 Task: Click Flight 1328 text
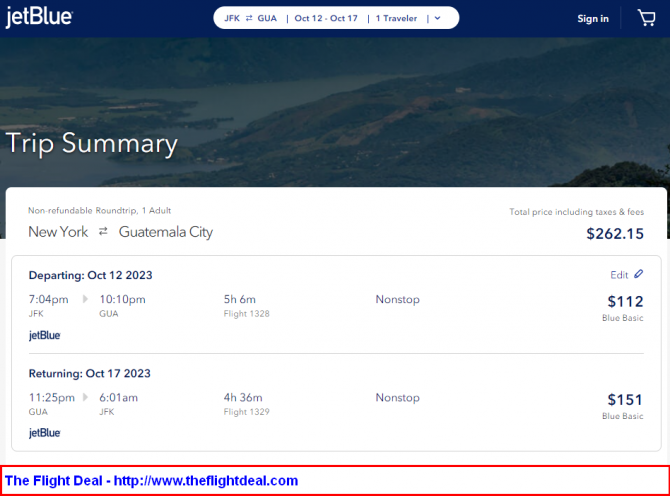[247, 314]
